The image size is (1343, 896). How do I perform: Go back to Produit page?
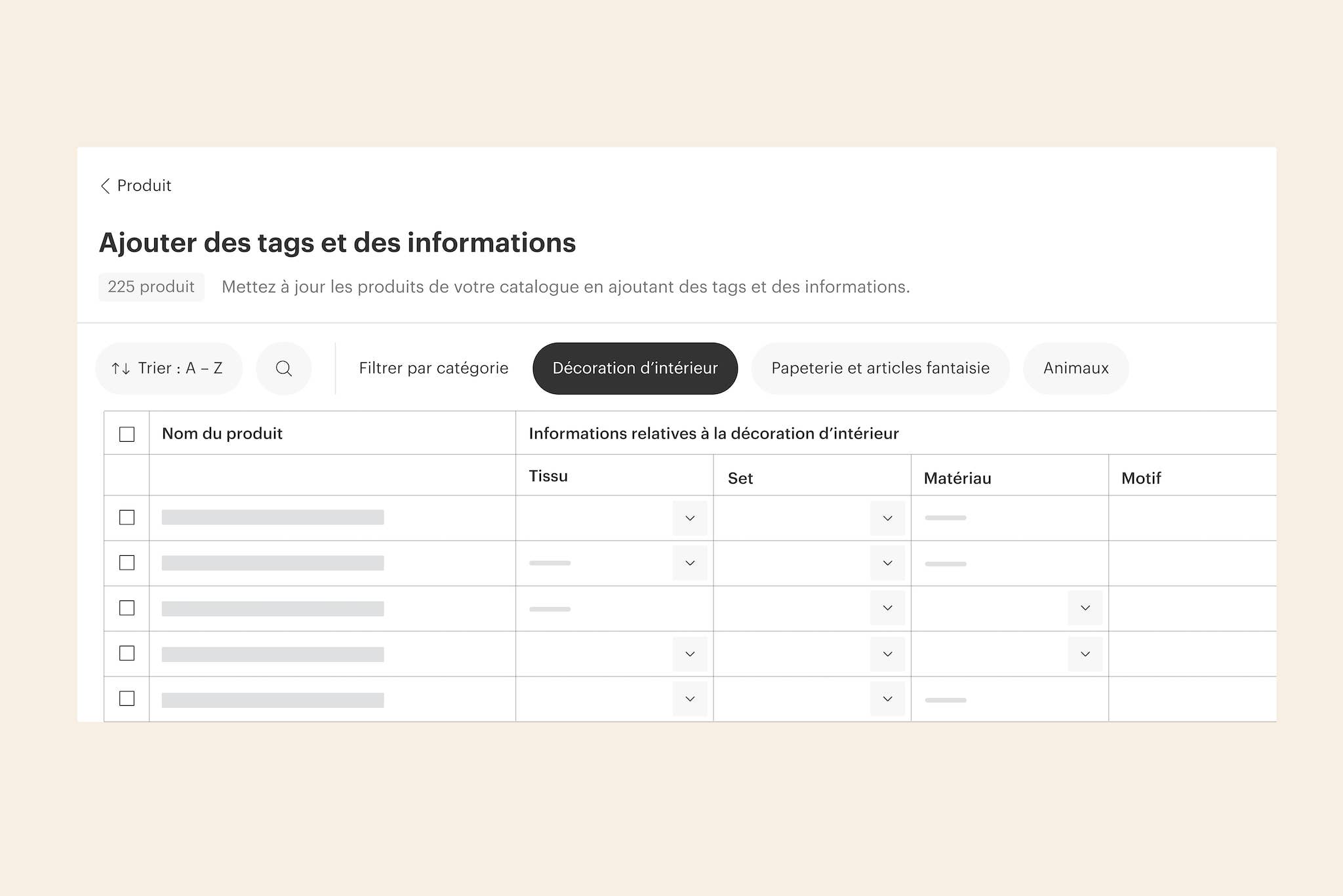(x=144, y=186)
